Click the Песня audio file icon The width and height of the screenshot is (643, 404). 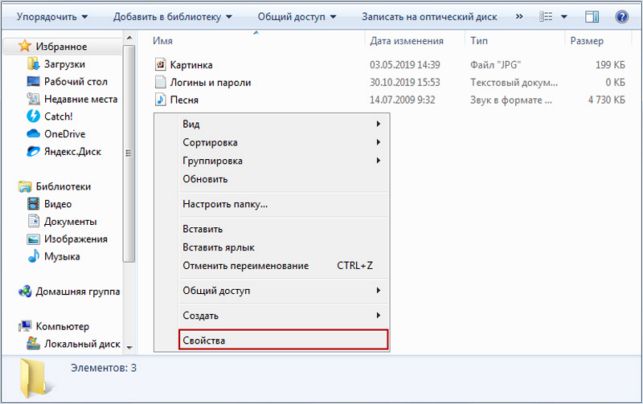[160, 100]
